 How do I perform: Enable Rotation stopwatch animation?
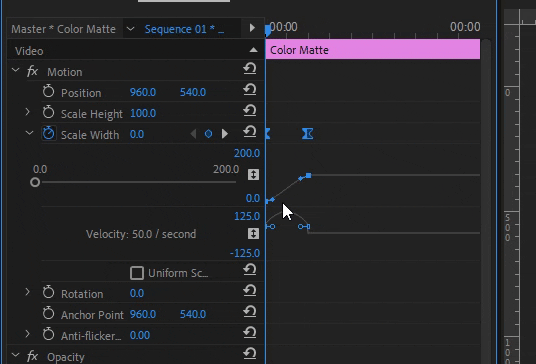point(49,292)
